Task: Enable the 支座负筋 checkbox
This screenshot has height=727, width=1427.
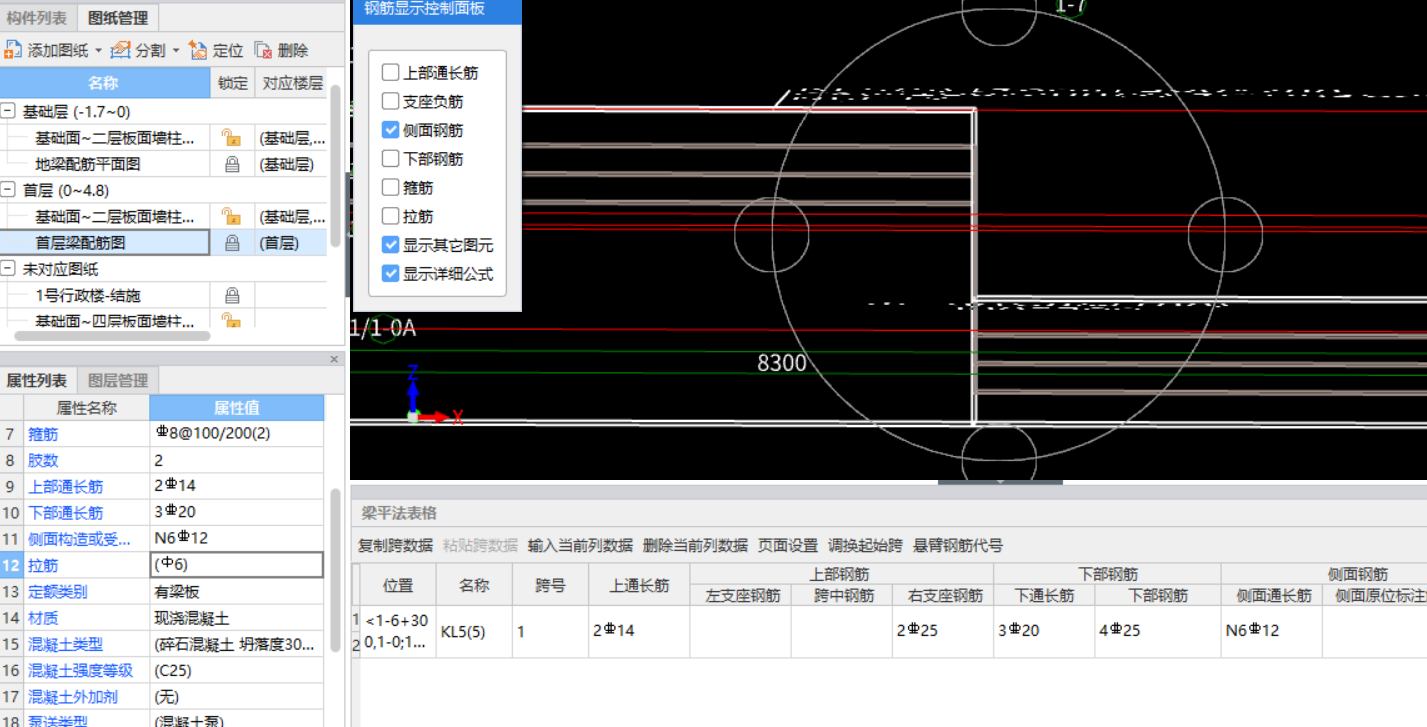Action: [x=390, y=101]
